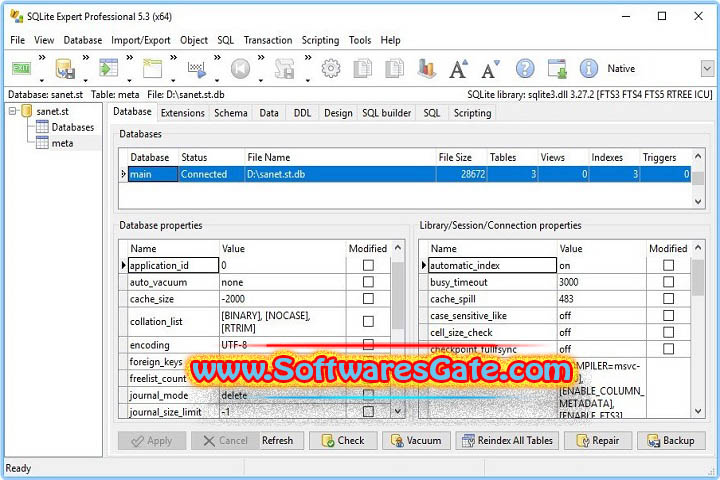Click the Reindex All Tables button

[507, 440]
